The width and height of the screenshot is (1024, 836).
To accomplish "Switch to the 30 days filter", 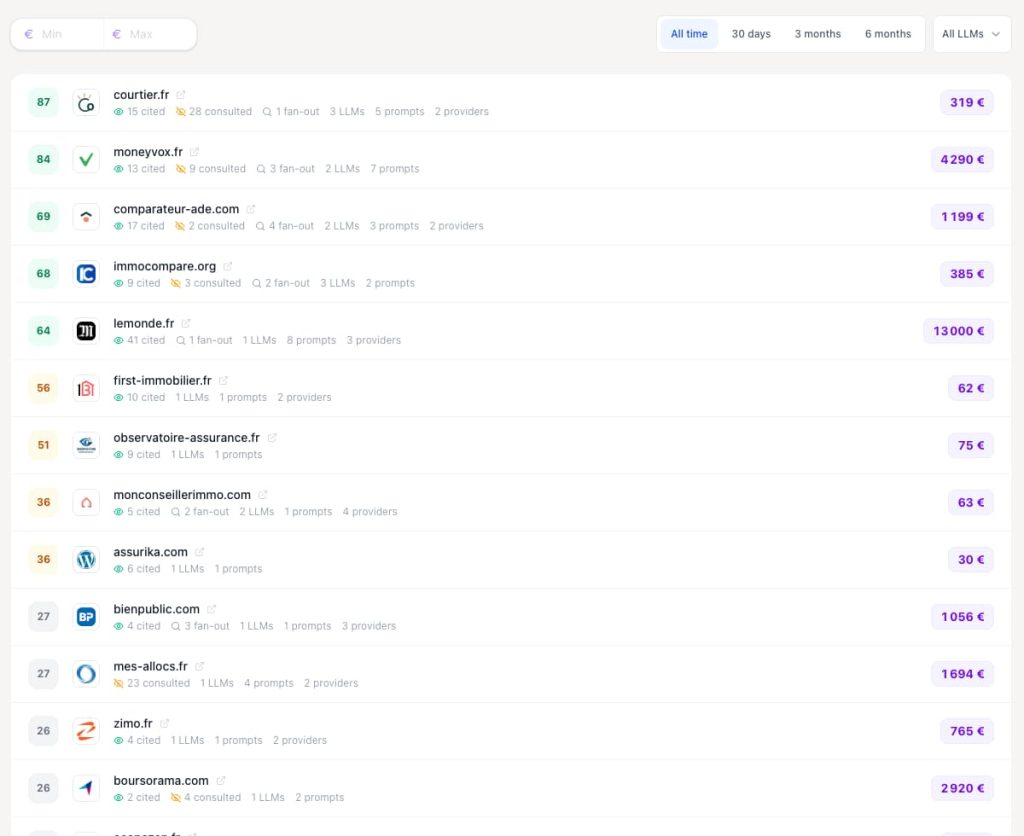I will click(751, 34).
